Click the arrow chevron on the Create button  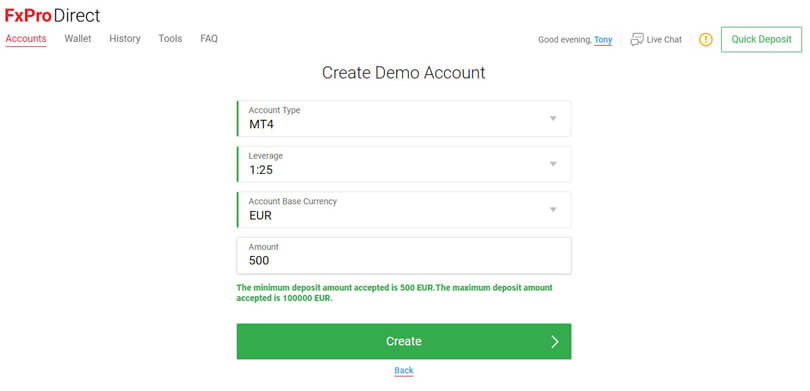555,341
